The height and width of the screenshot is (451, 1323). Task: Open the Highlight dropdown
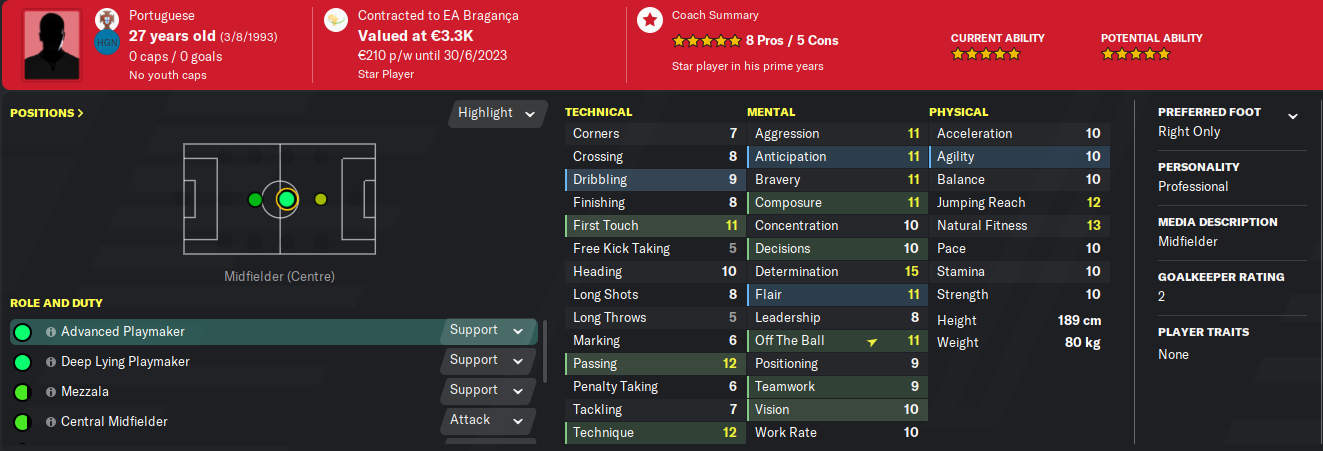tap(498, 113)
